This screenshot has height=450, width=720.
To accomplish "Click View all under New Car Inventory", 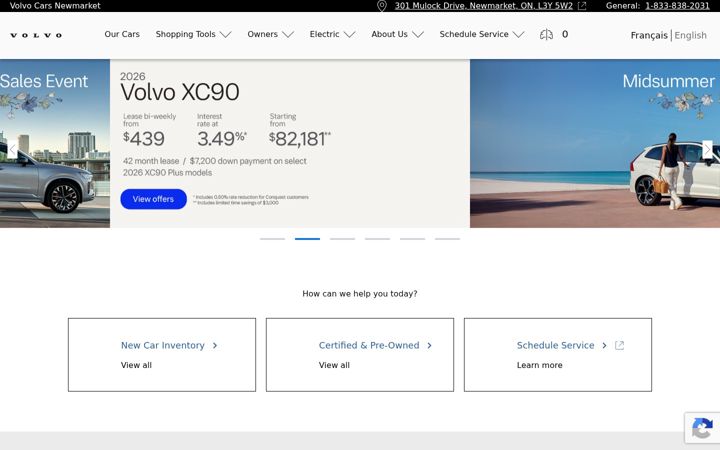I will (136, 365).
